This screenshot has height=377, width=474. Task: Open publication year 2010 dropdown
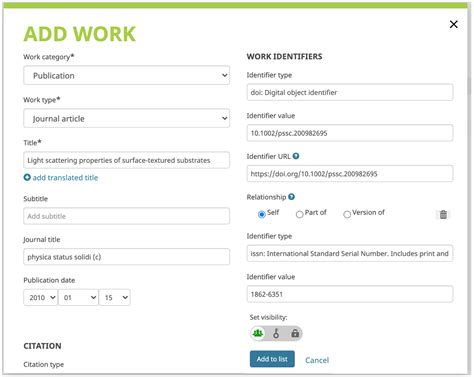tap(41, 297)
